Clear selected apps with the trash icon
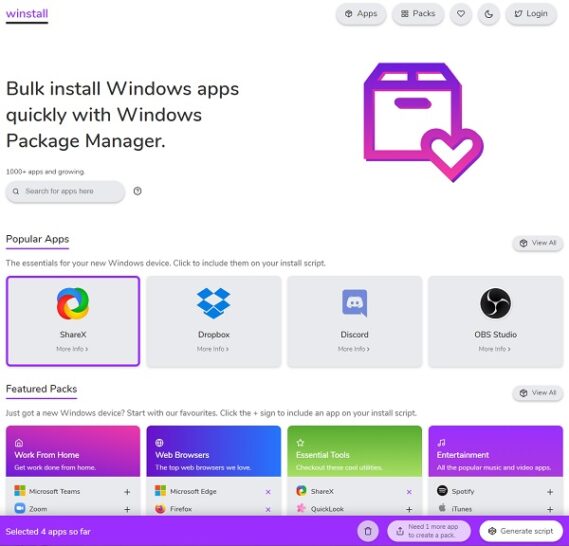This screenshot has width=569, height=546. click(368, 531)
